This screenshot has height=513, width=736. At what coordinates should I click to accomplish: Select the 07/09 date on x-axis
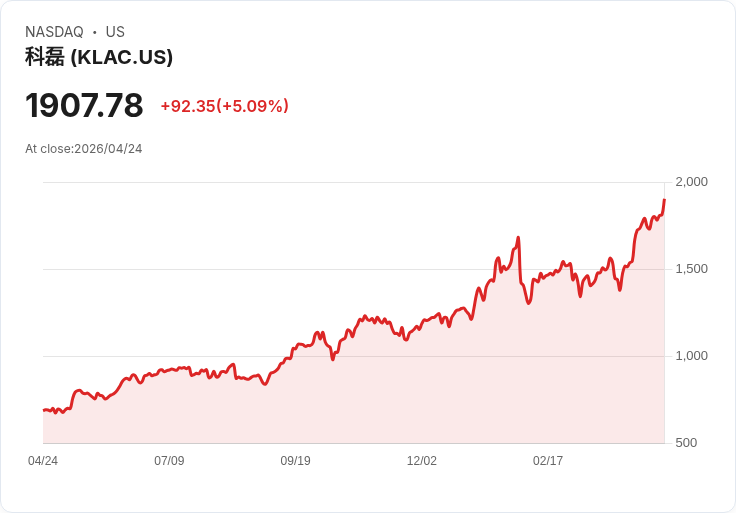(x=169, y=461)
